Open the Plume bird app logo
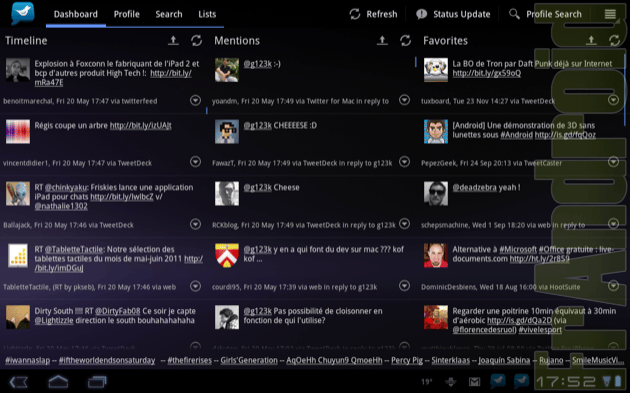 [x=23, y=13]
